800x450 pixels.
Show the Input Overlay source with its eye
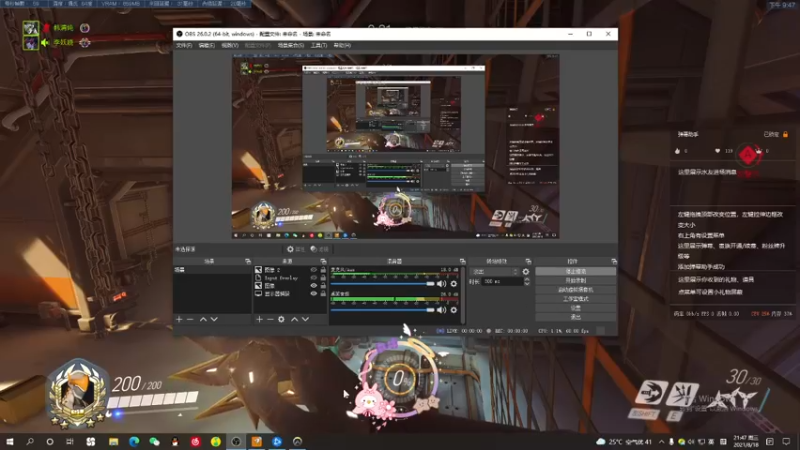(314, 278)
